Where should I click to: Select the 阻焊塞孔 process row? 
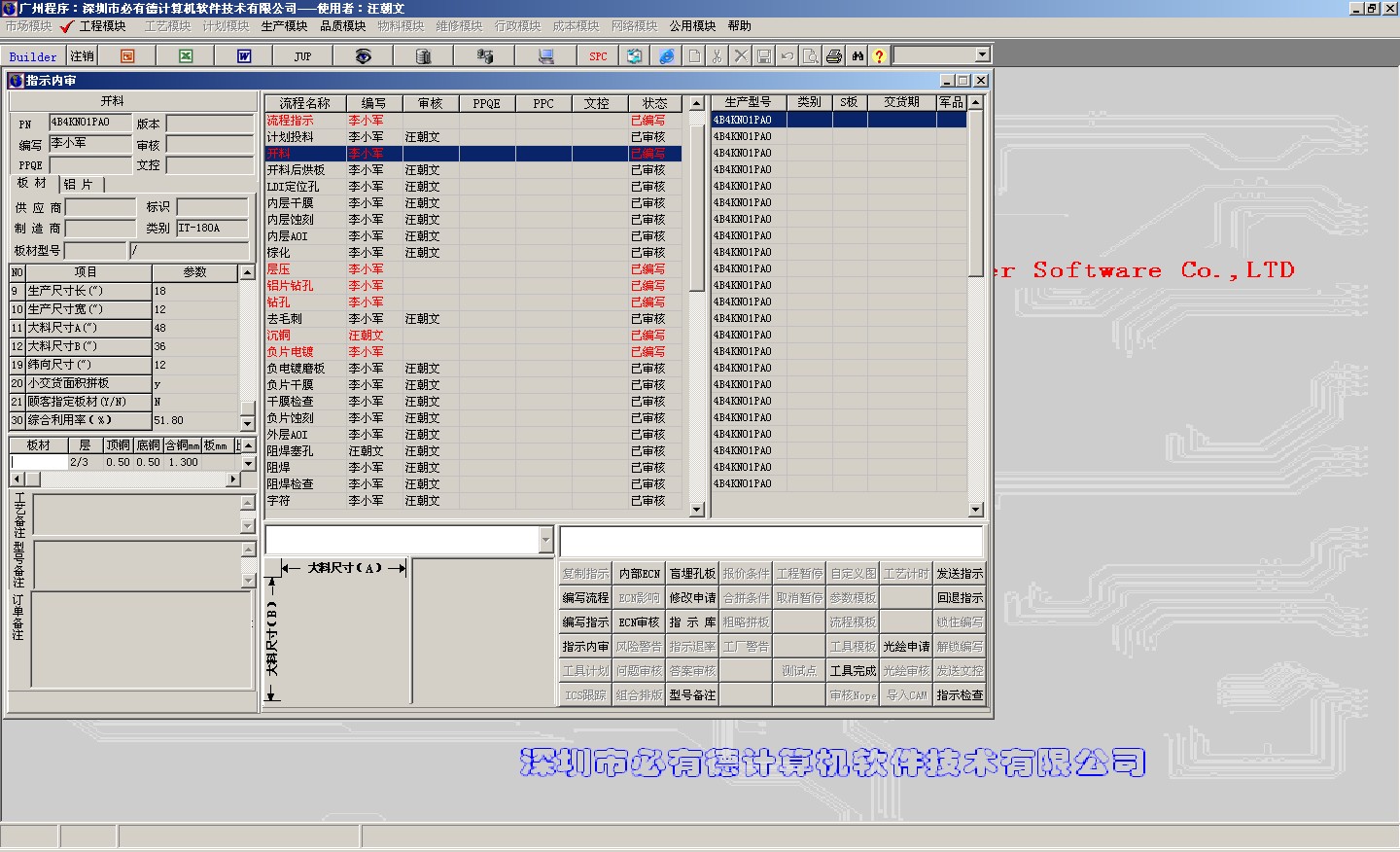473,451
